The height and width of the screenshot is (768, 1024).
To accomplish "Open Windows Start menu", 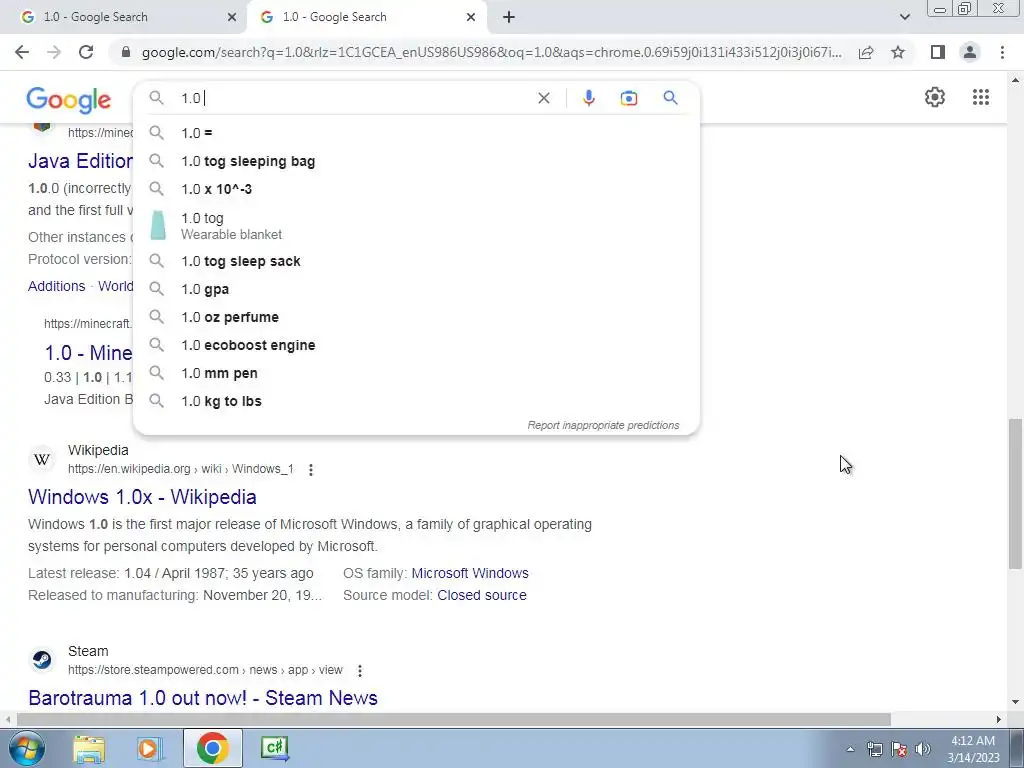I will click(26, 748).
